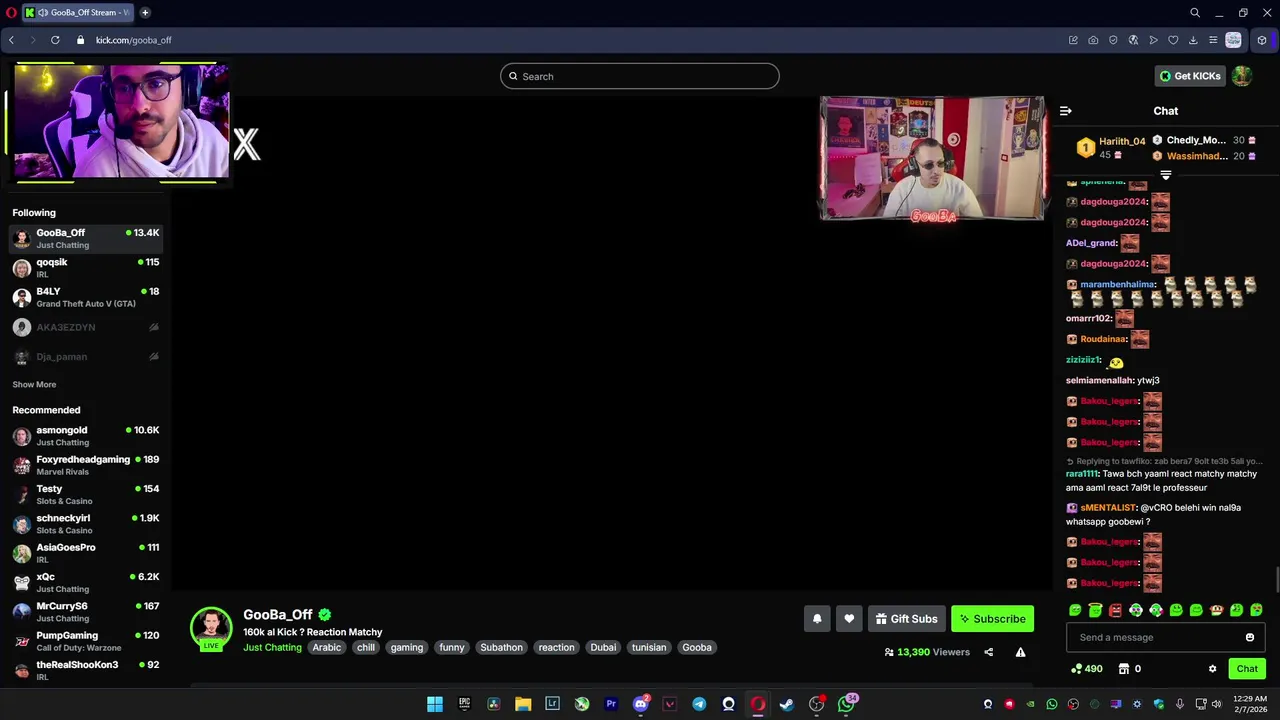Image resolution: width=1280 pixels, height=720 pixels.
Task: Click the channel points balance 490
Action: tap(1086, 669)
